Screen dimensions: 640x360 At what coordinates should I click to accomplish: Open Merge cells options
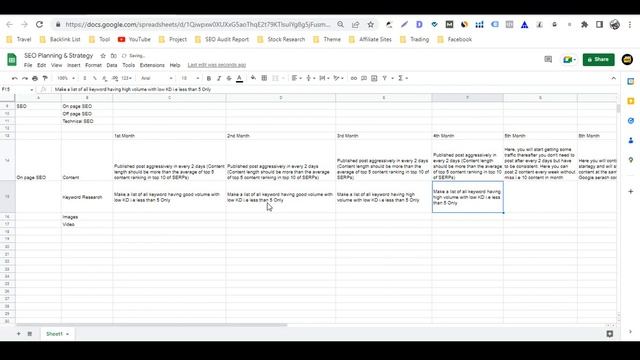pos(278,78)
